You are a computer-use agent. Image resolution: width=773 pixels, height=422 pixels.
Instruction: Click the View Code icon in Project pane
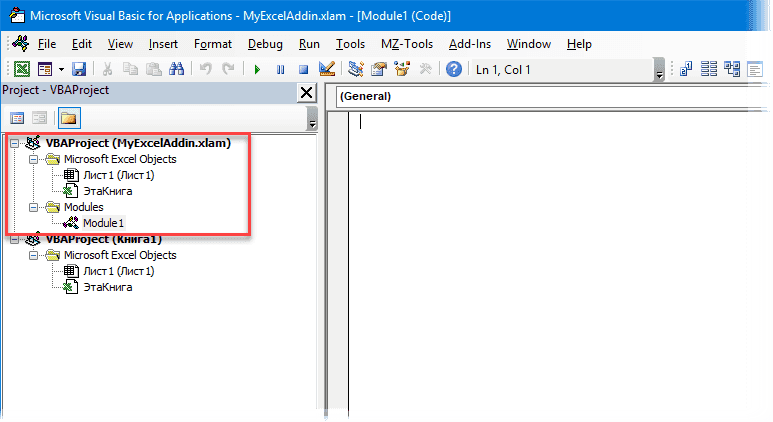click(x=17, y=118)
